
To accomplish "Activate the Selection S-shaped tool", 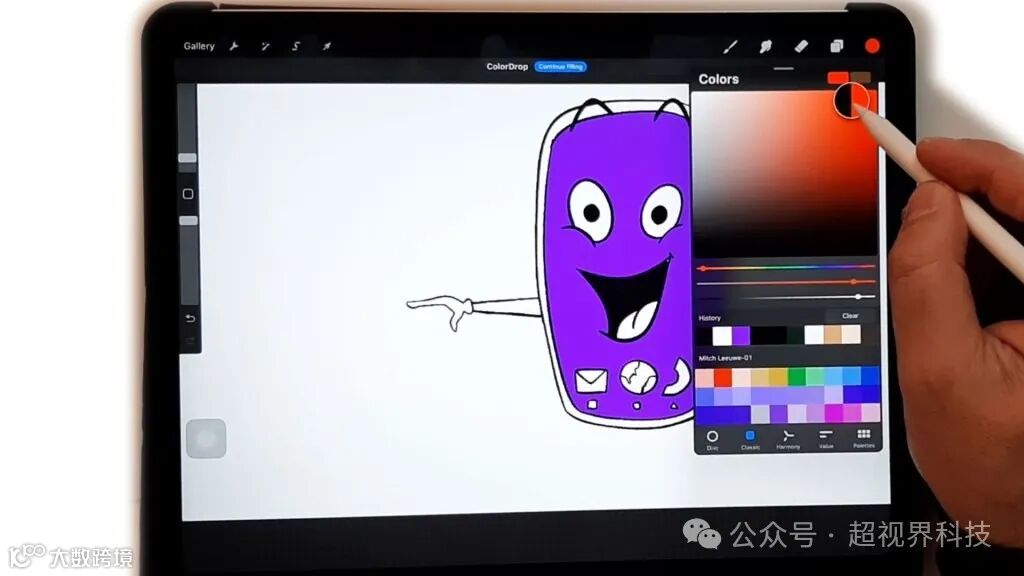I will (296, 46).
